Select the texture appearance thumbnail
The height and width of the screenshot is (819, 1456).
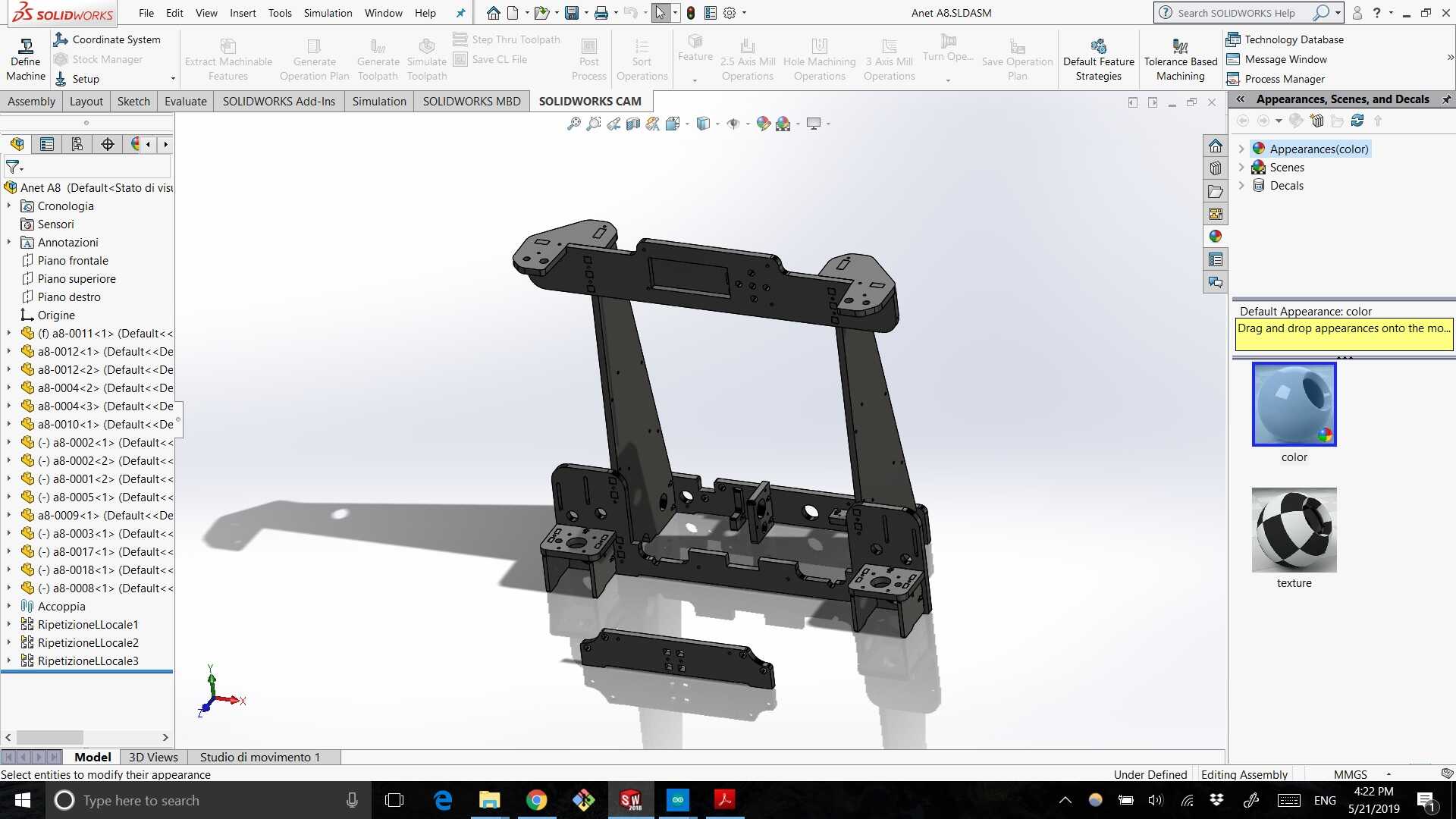1294,529
